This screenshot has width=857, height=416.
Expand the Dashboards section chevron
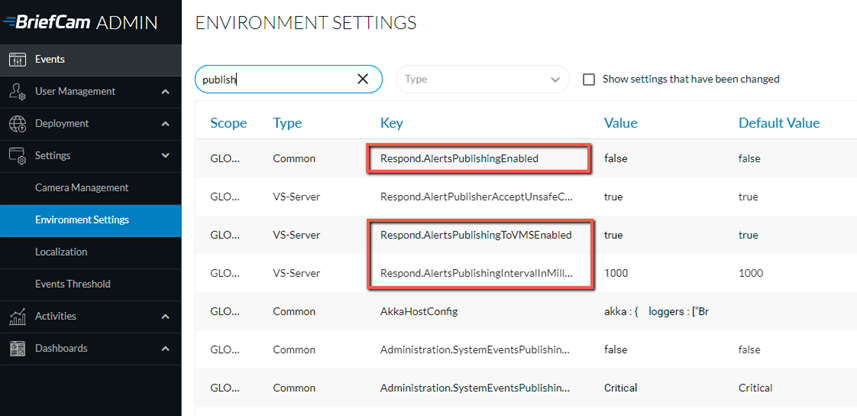(166, 349)
